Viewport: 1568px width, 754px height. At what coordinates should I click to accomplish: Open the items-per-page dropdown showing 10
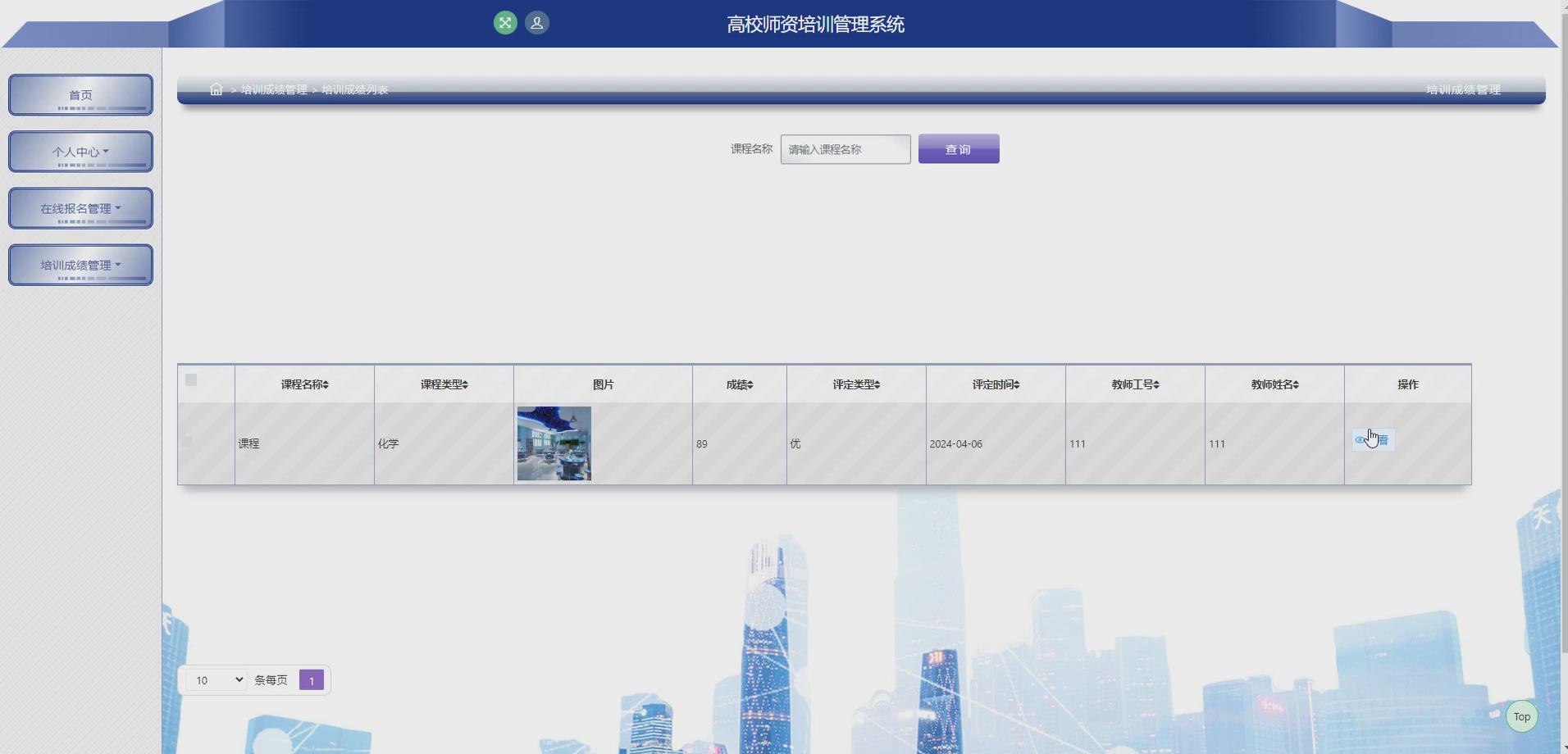215,679
